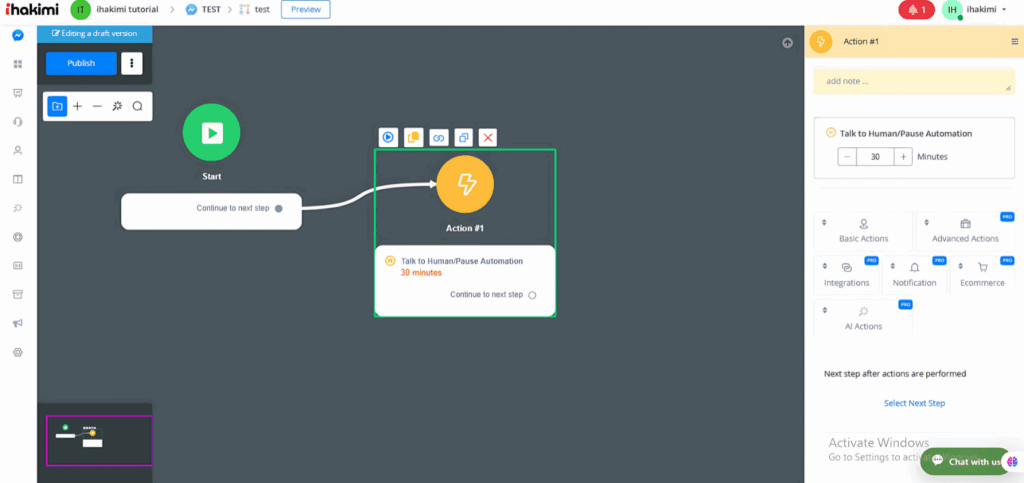This screenshot has width=1024, height=483.
Task: Click the Messenger icon in left sidebar
Action: click(18, 35)
